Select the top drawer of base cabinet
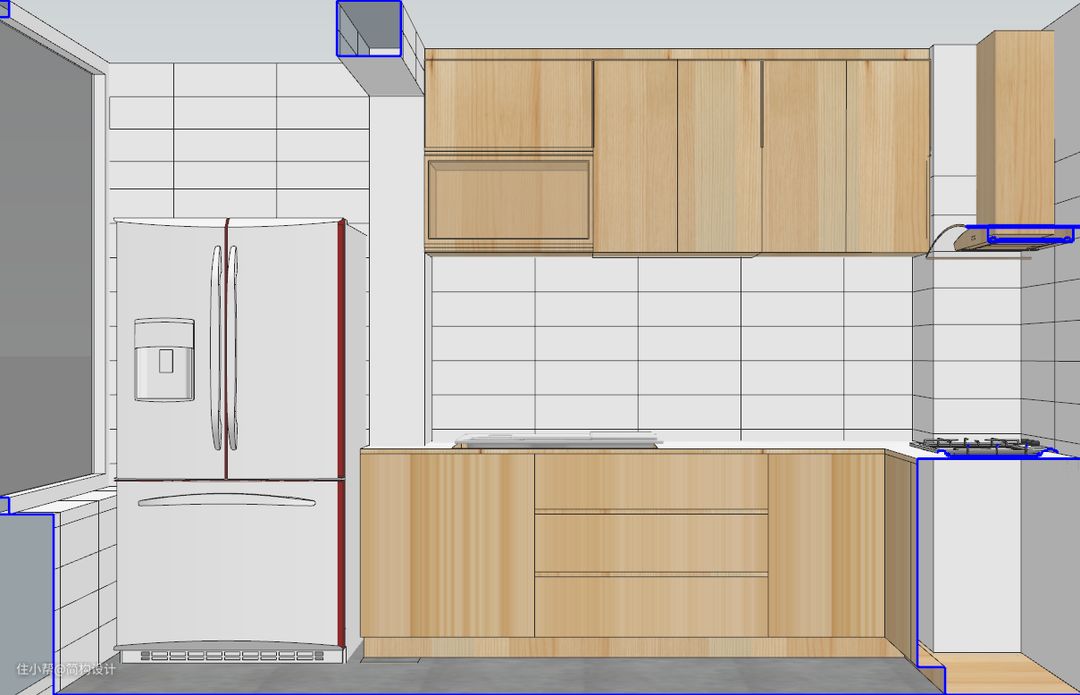1080x695 pixels. 651,482
